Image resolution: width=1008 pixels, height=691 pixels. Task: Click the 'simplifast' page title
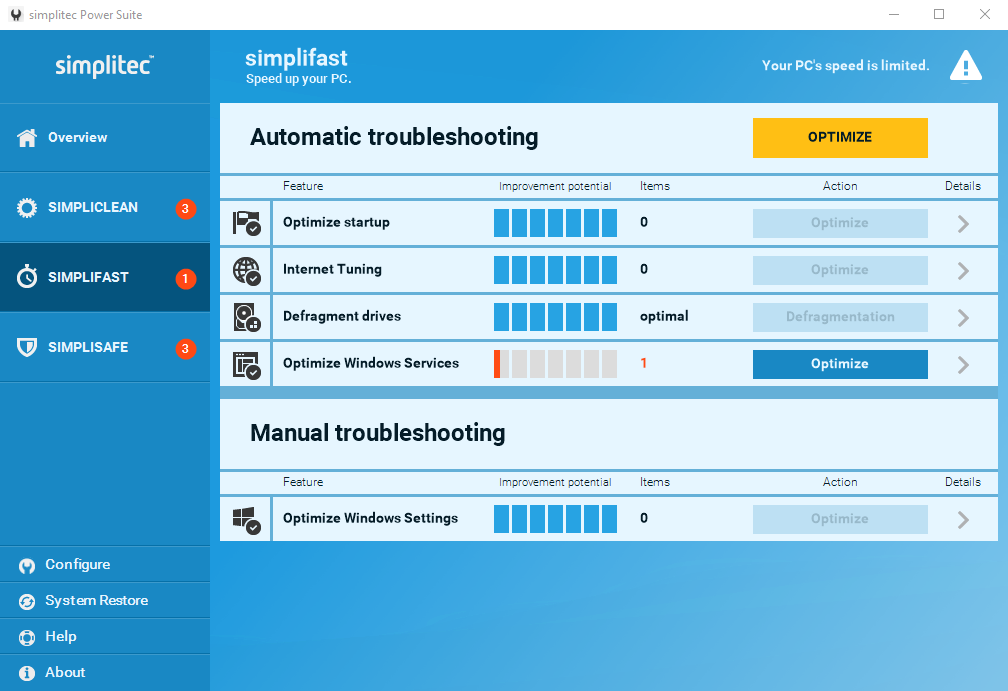296,58
